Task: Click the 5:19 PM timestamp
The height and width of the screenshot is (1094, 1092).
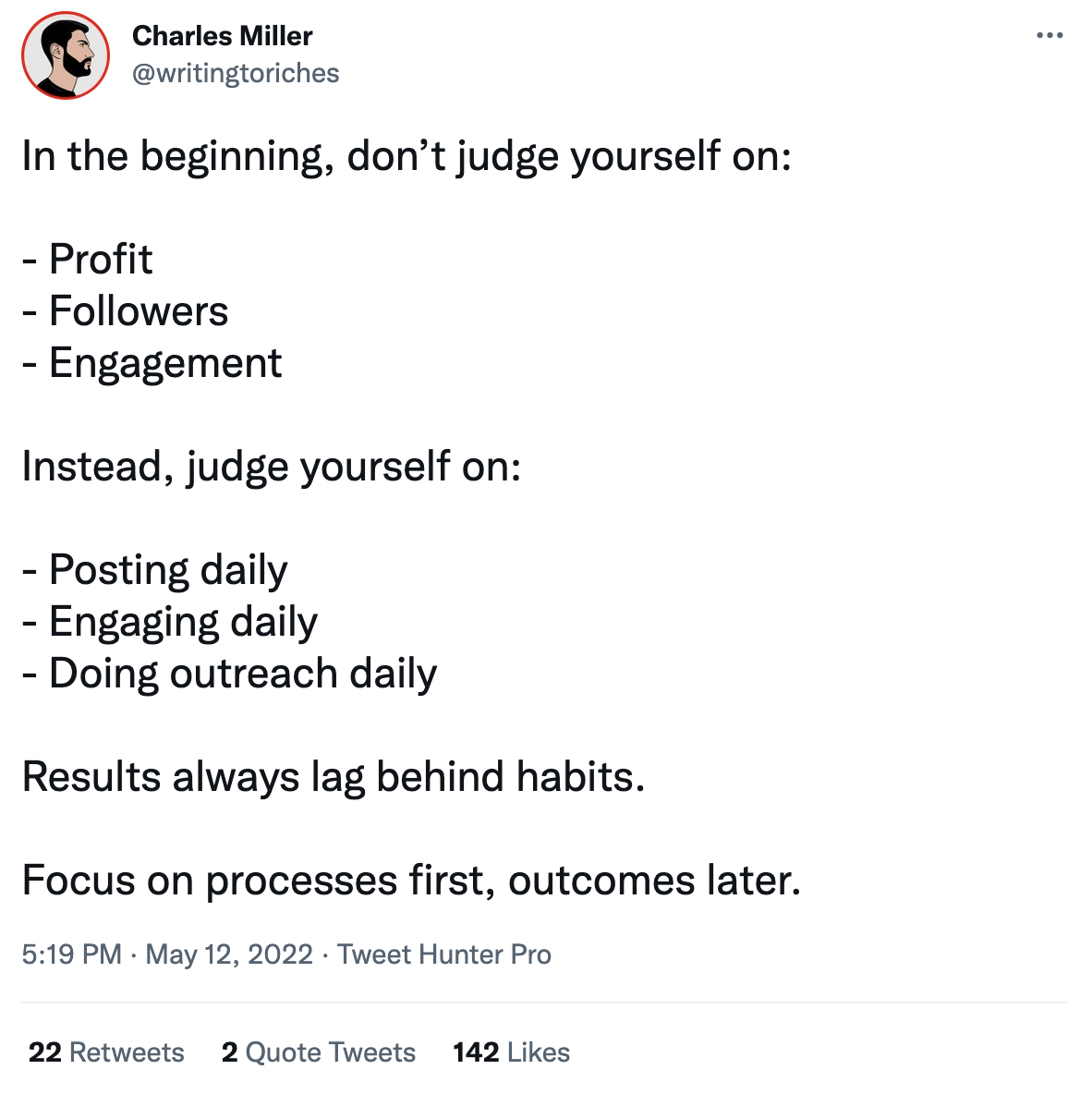Action: coord(71,954)
